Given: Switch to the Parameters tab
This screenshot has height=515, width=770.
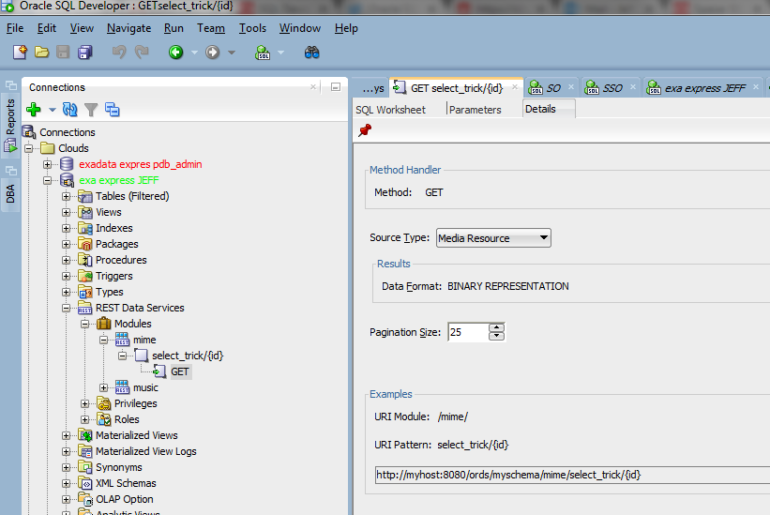Looking at the screenshot, I should coord(475,110).
